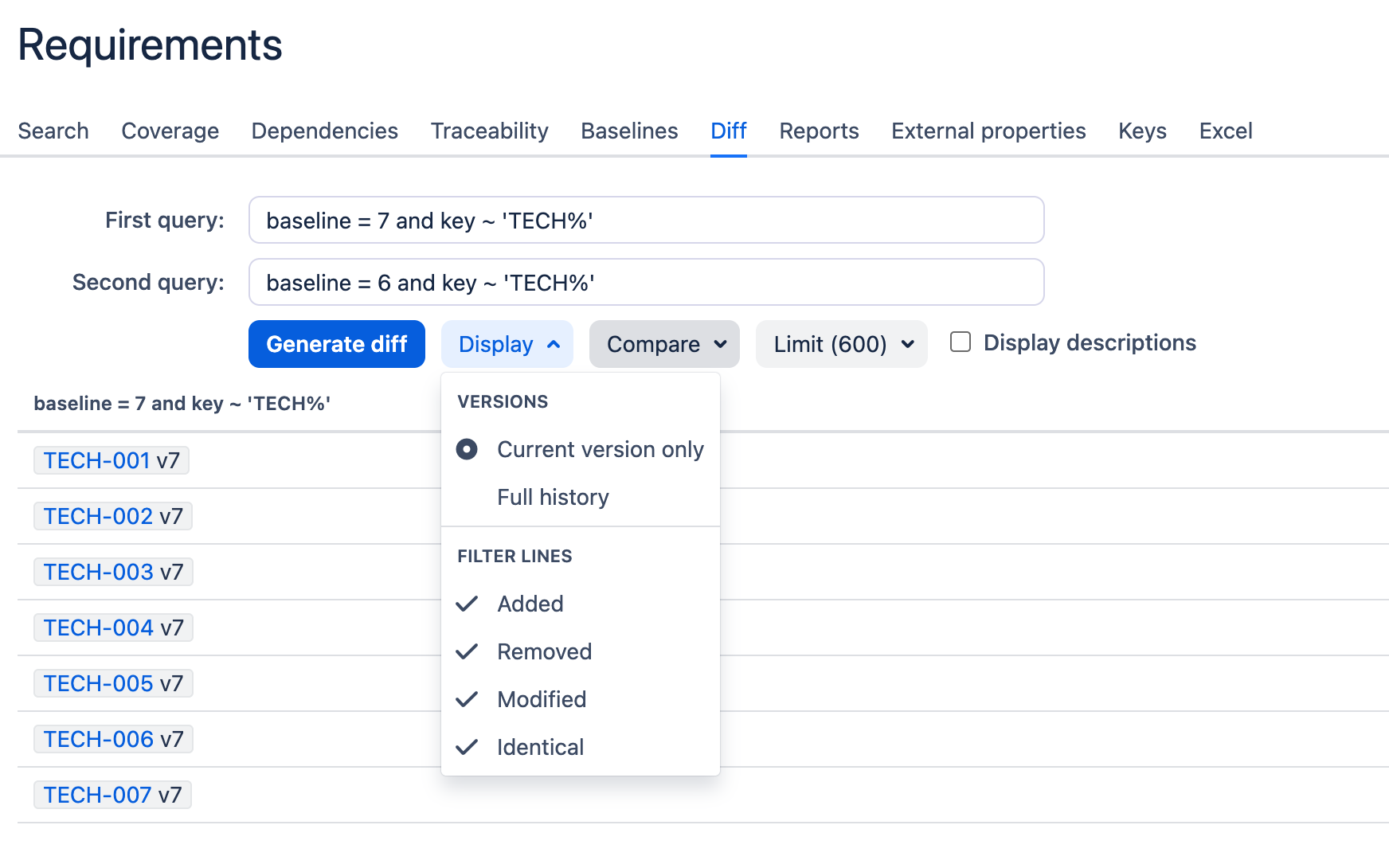This screenshot has width=1389, height=868.
Task: Go to the Coverage tab
Action: [170, 131]
